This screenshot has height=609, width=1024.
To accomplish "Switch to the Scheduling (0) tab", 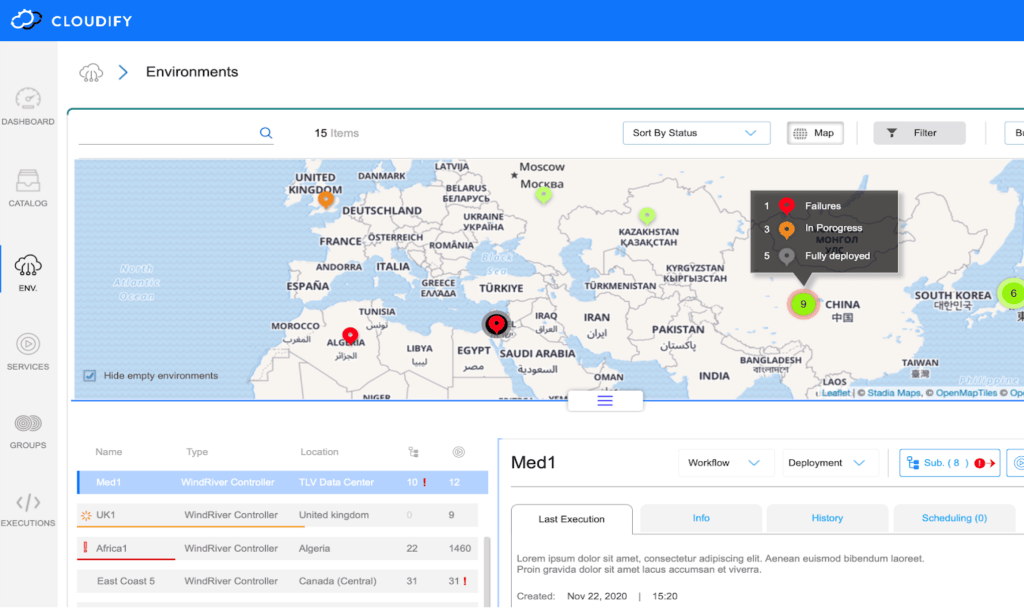I will tap(954, 518).
